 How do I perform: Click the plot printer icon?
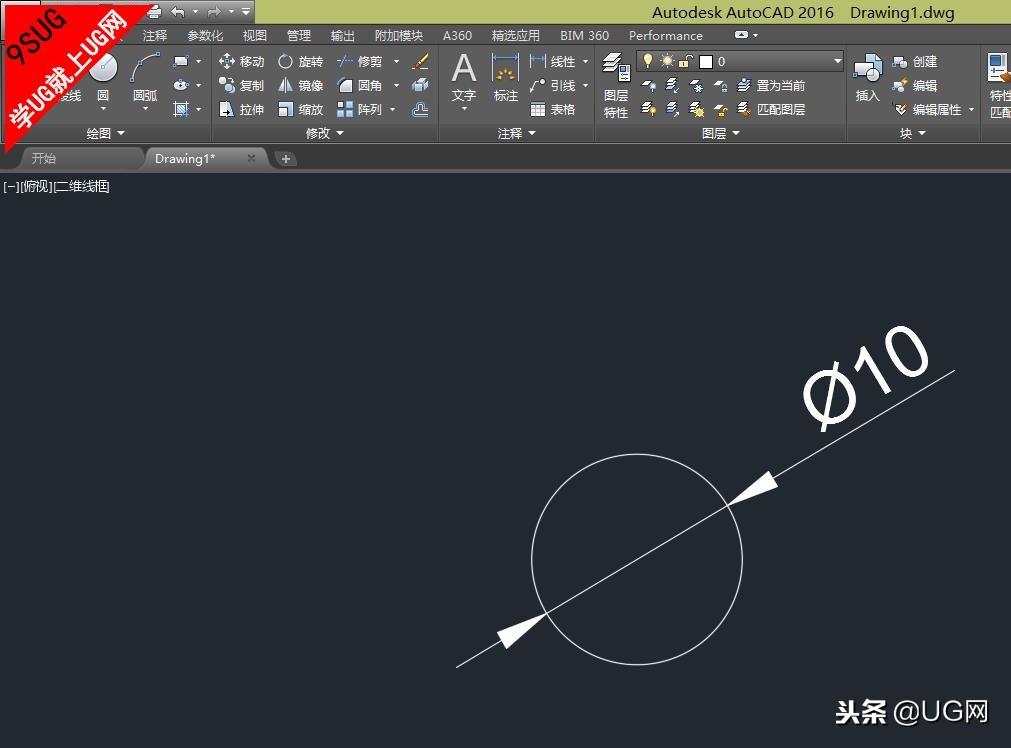point(154,11)
